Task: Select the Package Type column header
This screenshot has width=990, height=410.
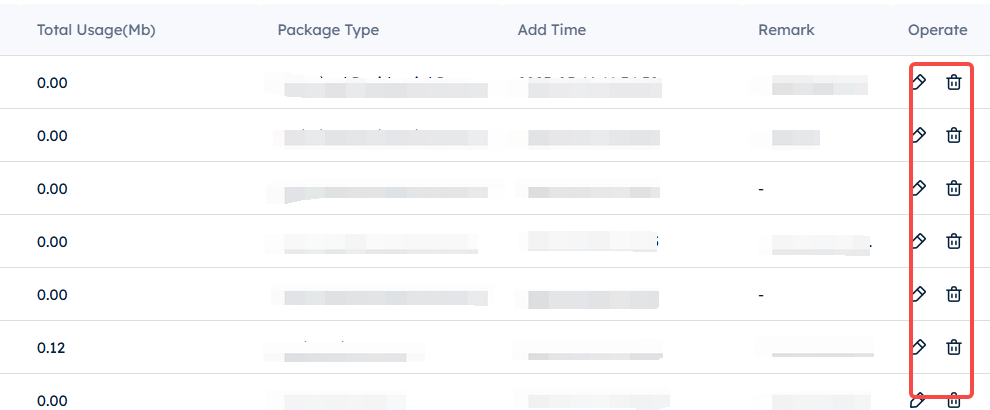Action: pos(328,30)
